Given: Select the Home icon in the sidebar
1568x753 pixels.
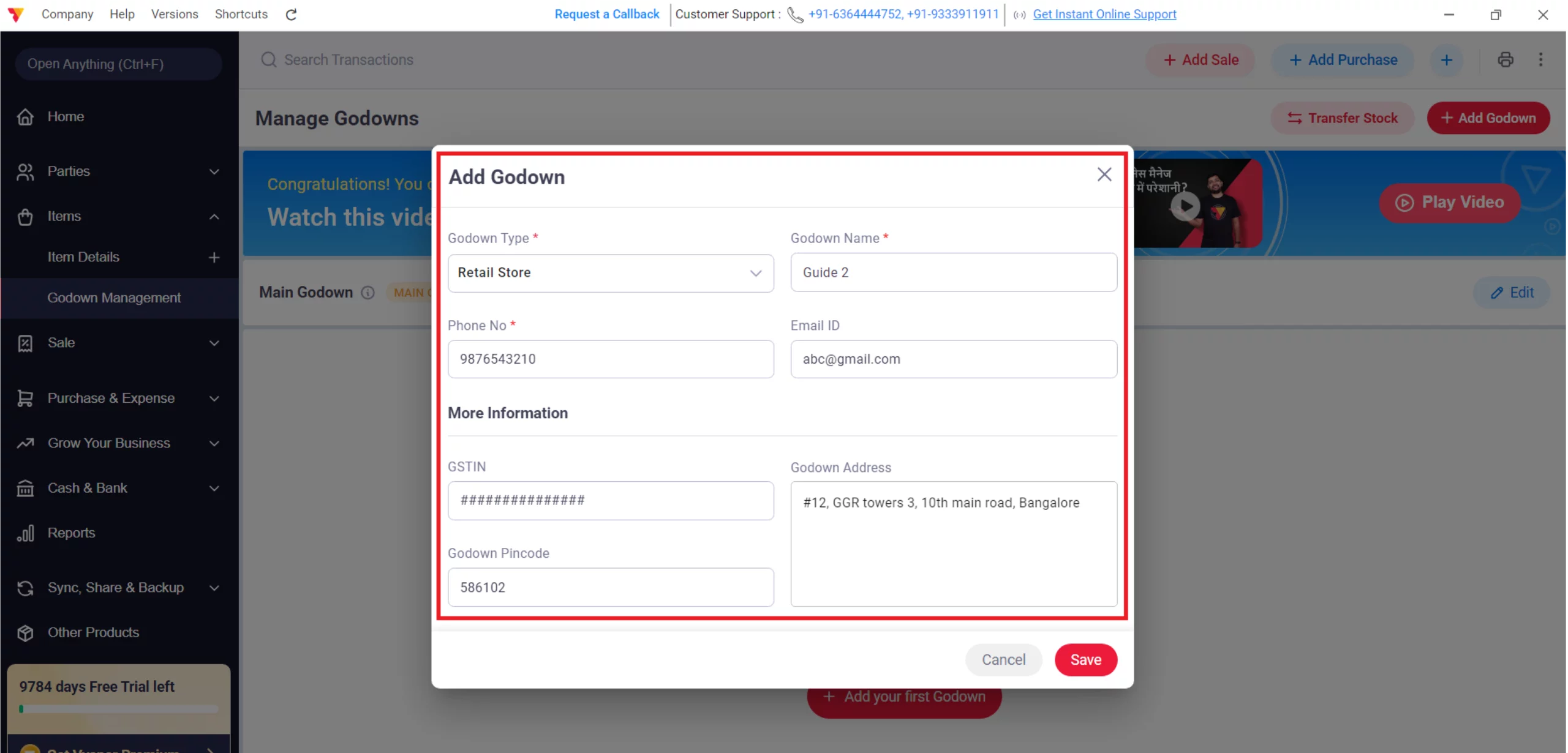Looking at the screenshot, I should (25, 116).
